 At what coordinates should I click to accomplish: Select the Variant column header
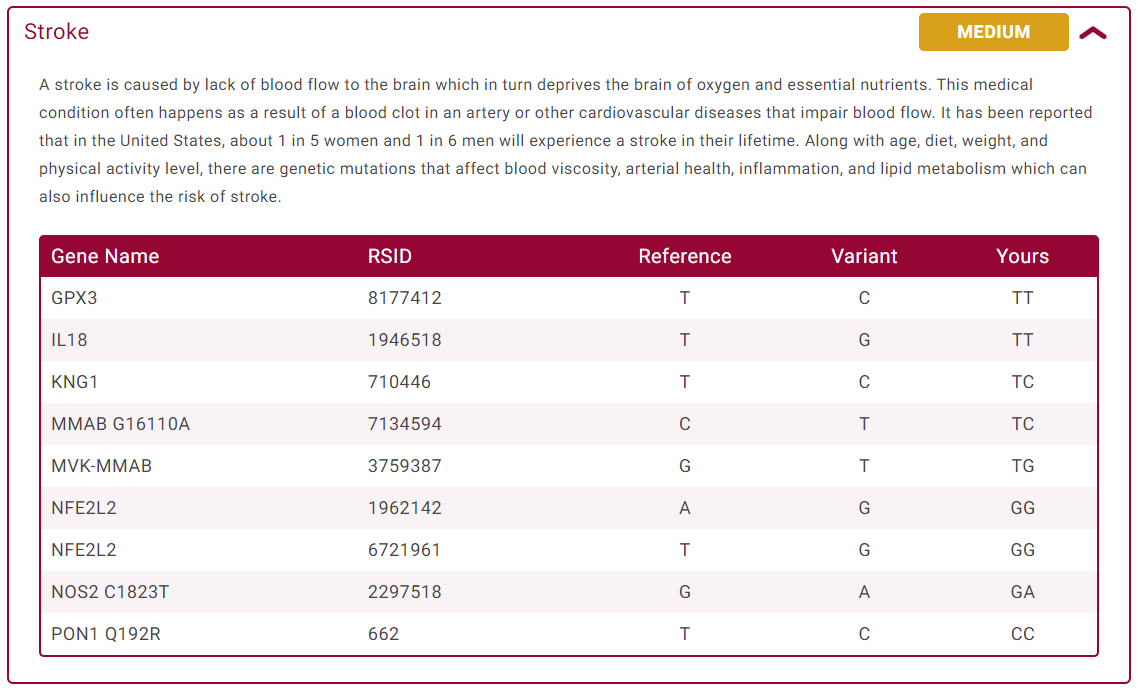[863, 256]
